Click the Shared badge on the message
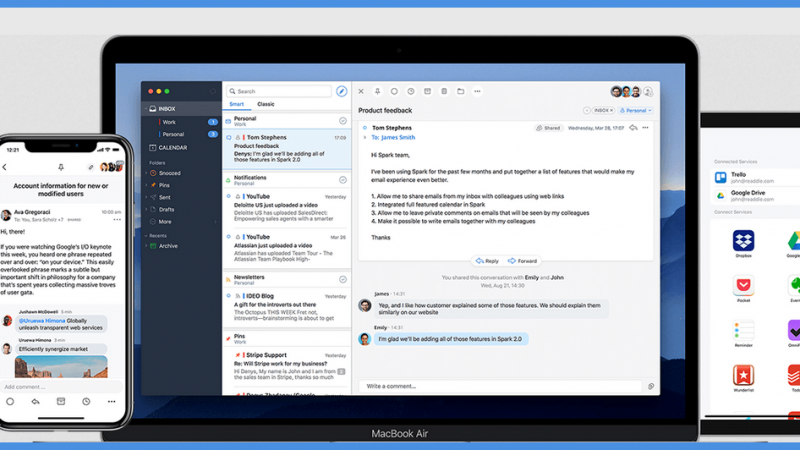The width and height of the screenshot is (800, 450). click(x=548, y=128)
